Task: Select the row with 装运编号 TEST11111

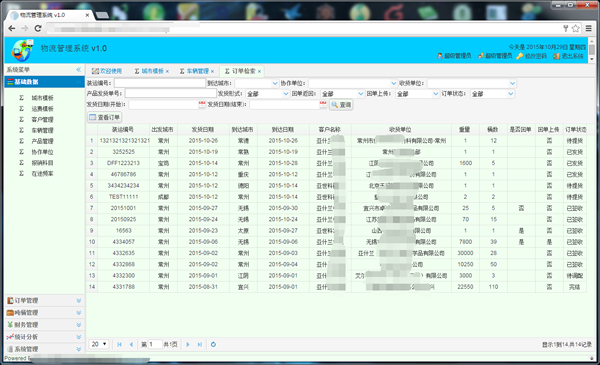Action: pos(336,197)
